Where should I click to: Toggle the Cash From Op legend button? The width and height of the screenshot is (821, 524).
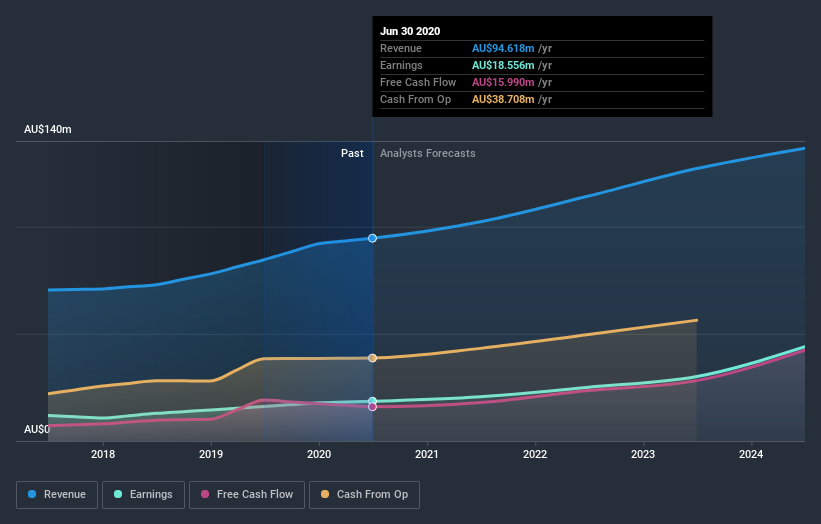pyautogui.click(x=364, y=495)
